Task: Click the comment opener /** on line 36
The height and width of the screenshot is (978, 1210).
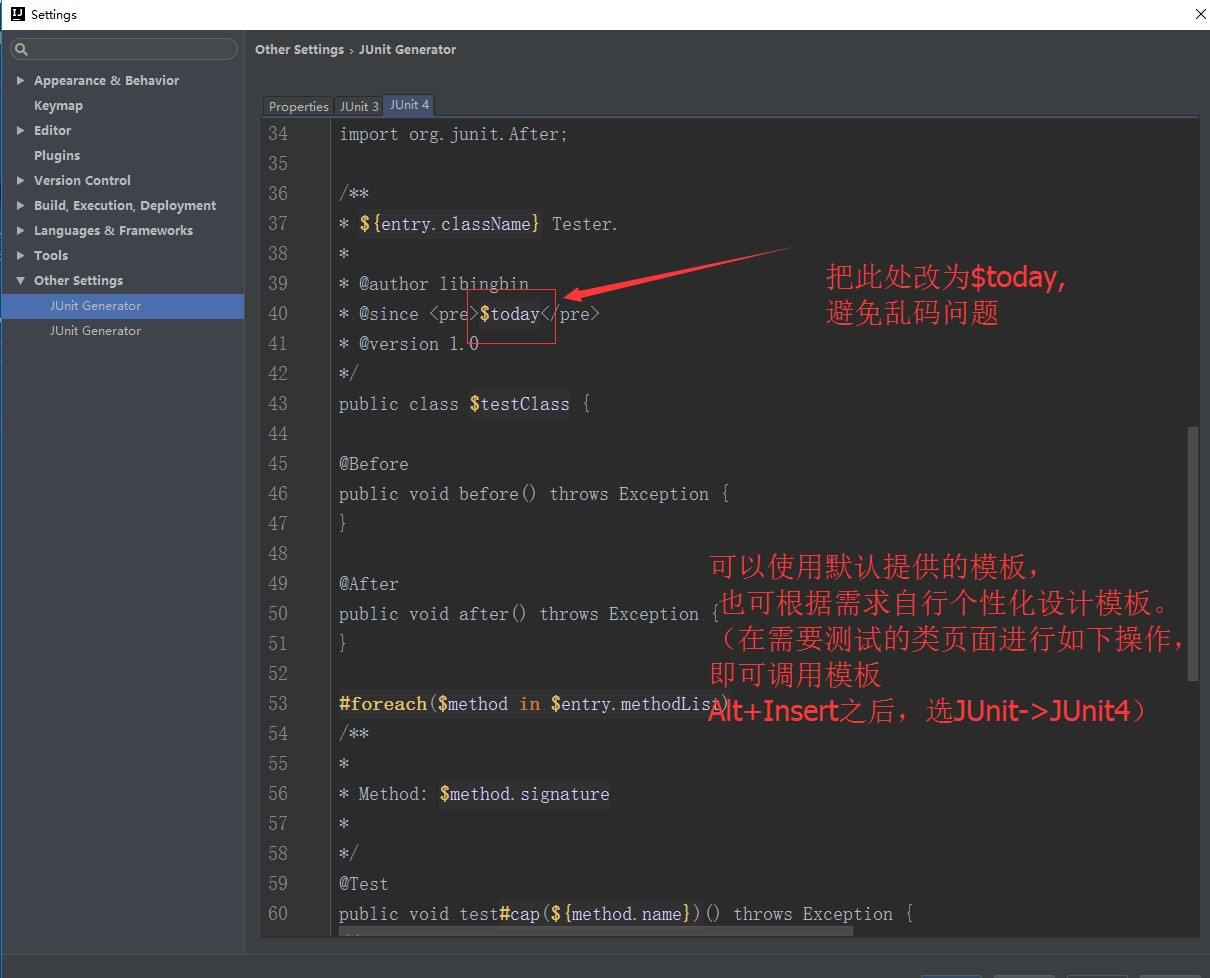Action: point(354,194)
